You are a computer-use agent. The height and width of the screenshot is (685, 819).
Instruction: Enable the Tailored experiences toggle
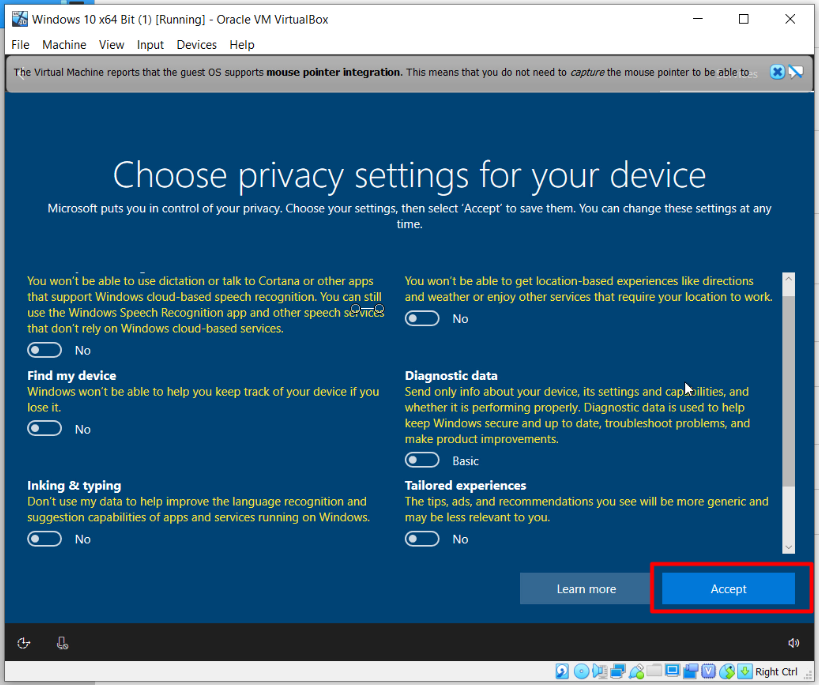click(x=422, y=539)
